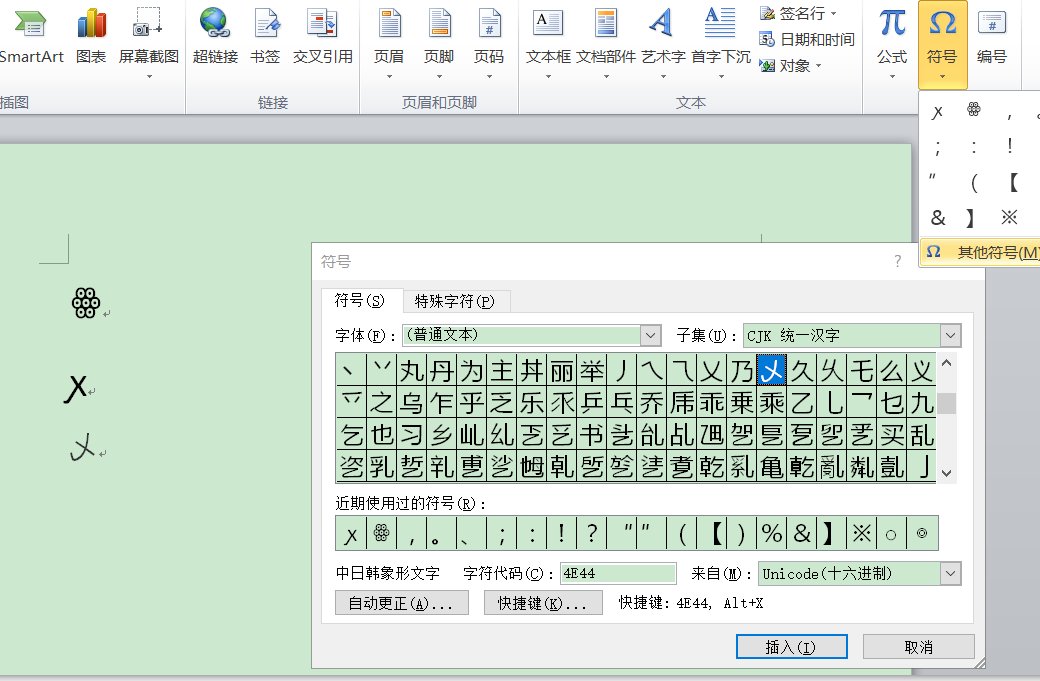The height and width of the screenshot is (681, 1040).
Task: Select the highlighted 乄 character in grid
Action: 771,369
